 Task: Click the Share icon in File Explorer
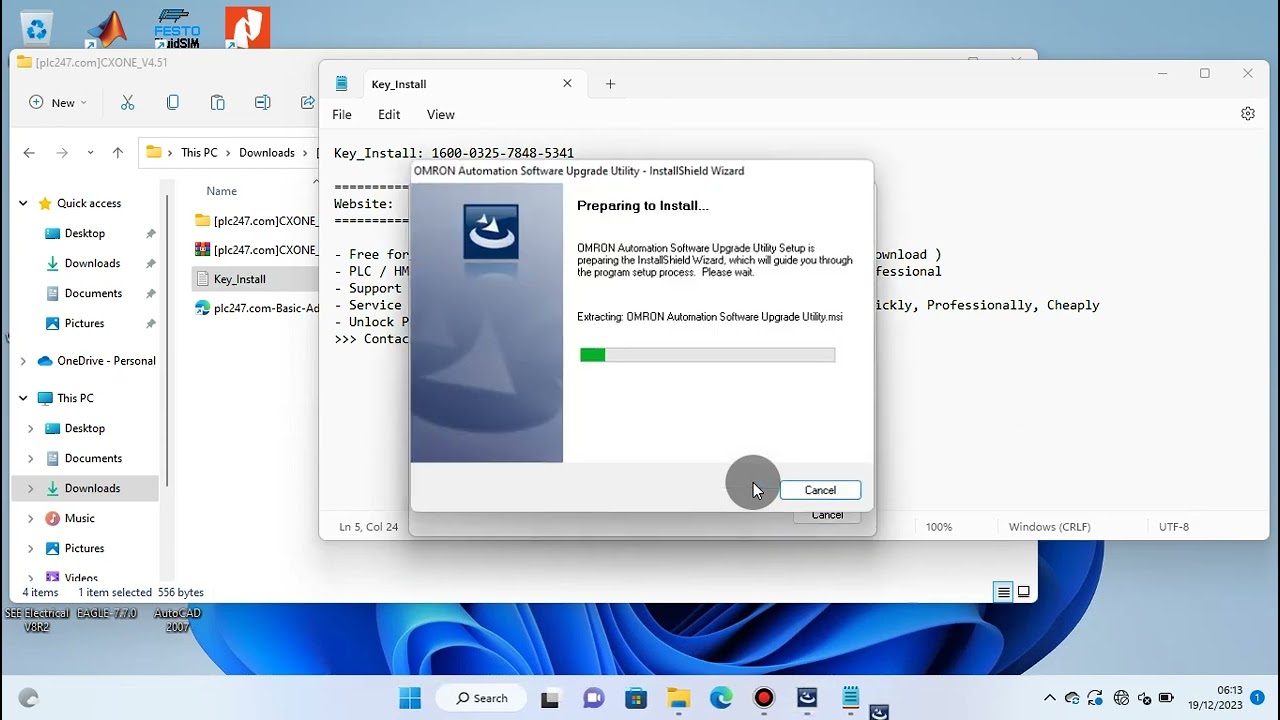click(307, 103)
